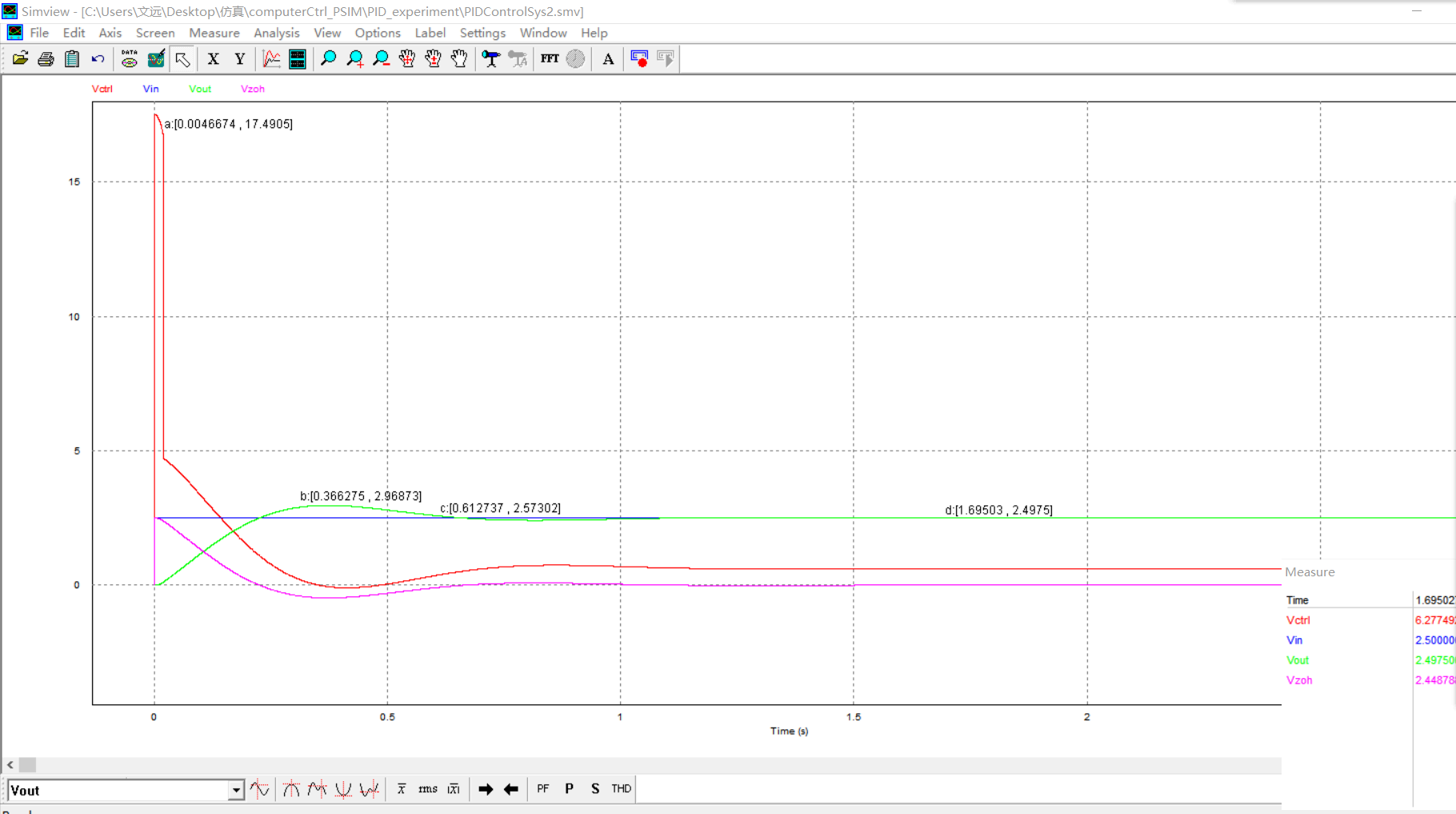Open the Options menu
The width and height of the screenshot is (1456, 814).
point(378,33)
